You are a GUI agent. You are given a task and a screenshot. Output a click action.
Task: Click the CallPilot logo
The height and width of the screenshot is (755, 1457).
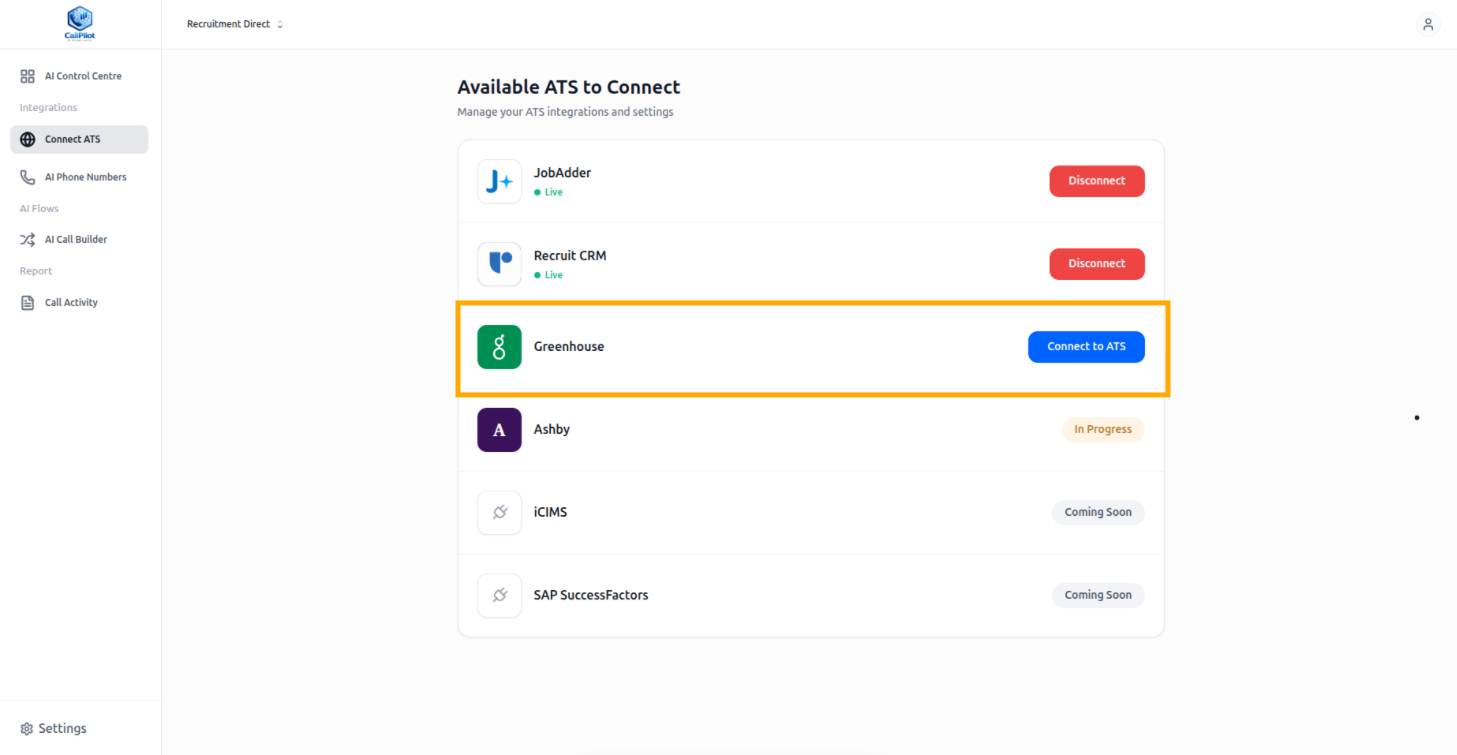[80, 24]
